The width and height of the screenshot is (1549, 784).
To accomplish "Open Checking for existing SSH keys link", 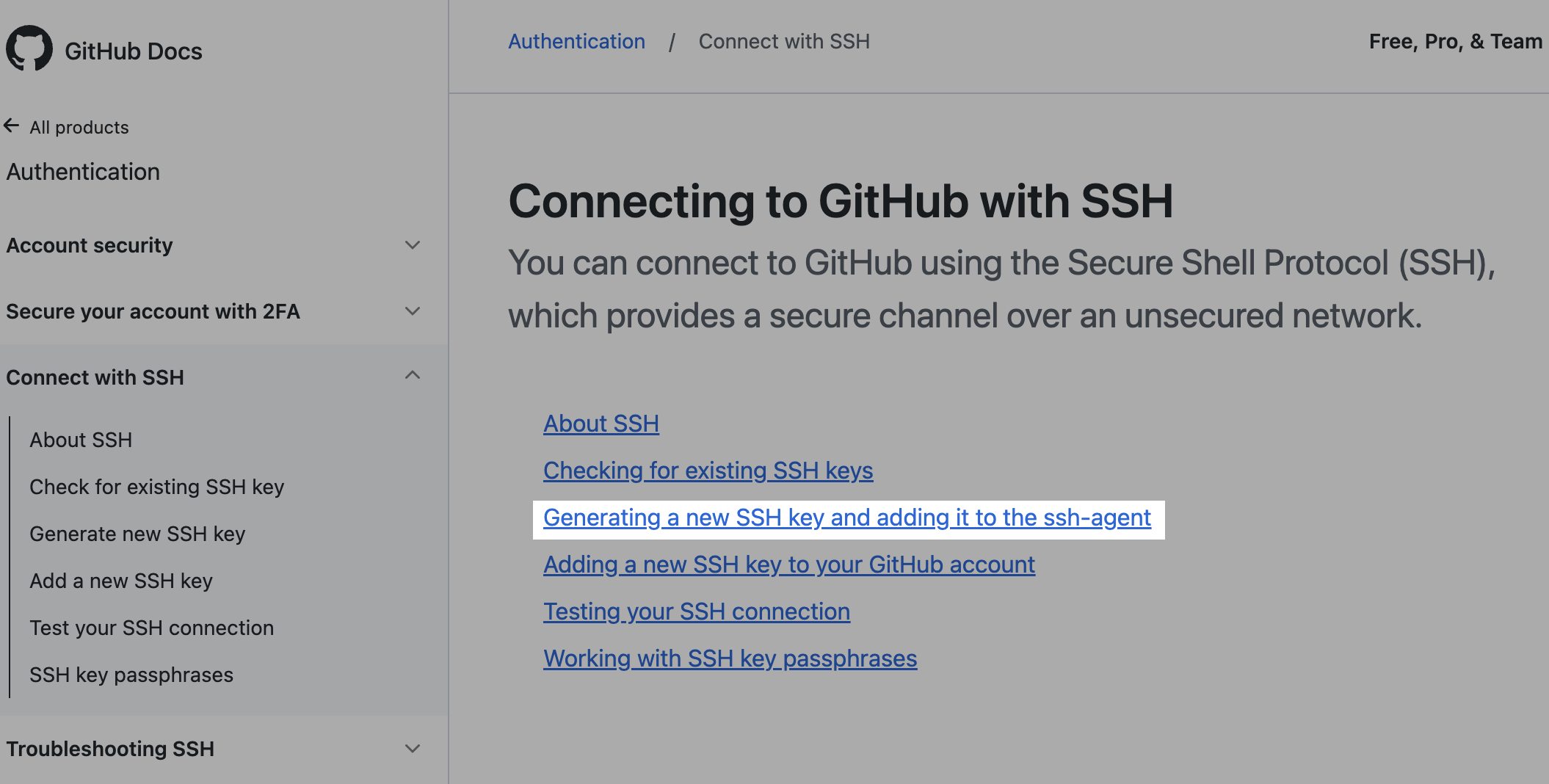I will pos(708,471).
